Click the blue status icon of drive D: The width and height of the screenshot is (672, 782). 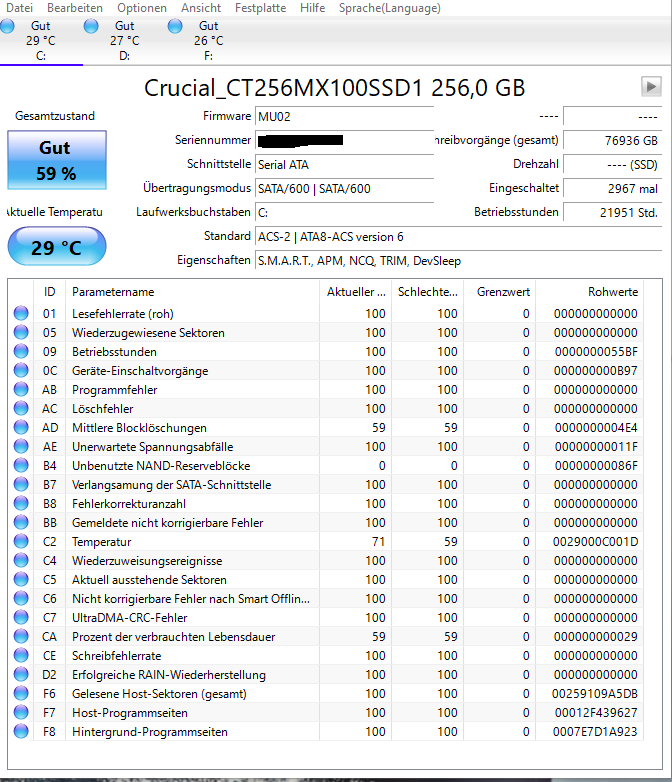pos(91,26)
